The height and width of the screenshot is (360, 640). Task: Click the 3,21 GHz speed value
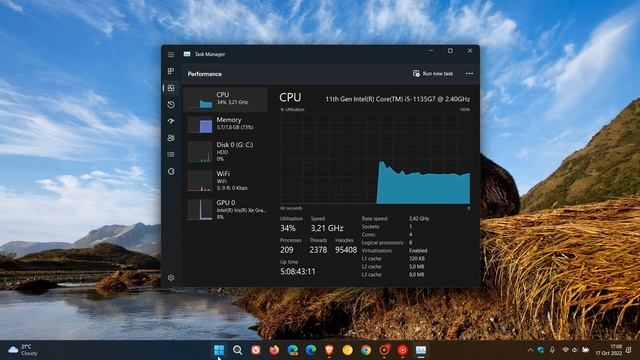(327, 228)
